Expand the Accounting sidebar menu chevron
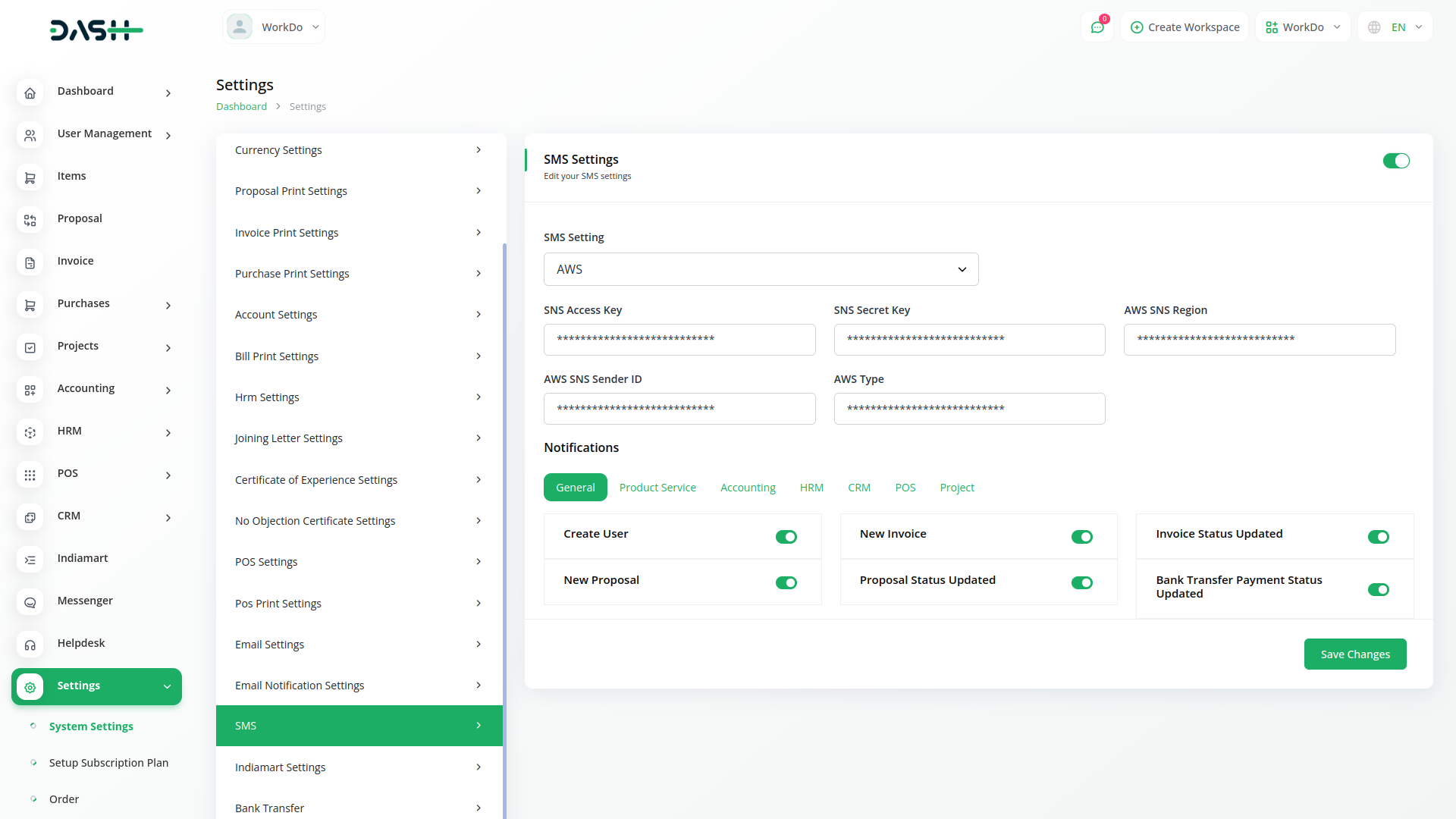The height and width of the screenshot is (819, 1456). (x=168, y=390)
